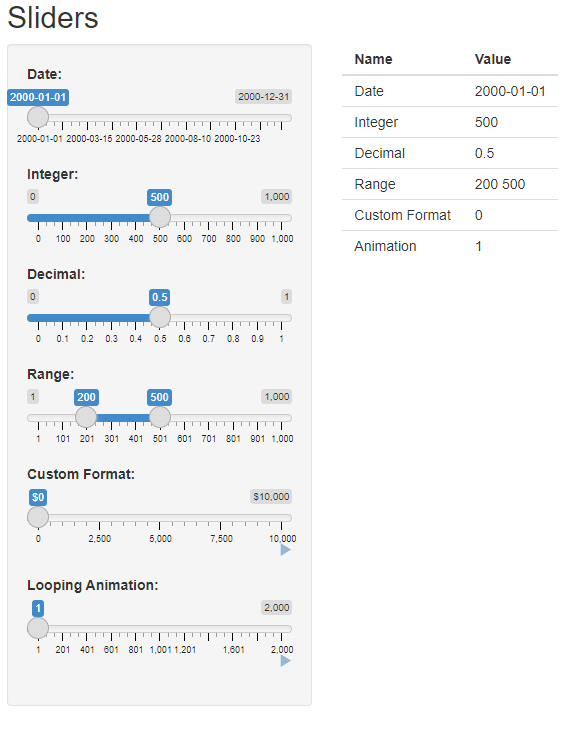Click the Name column header in table

coord(373,59)
